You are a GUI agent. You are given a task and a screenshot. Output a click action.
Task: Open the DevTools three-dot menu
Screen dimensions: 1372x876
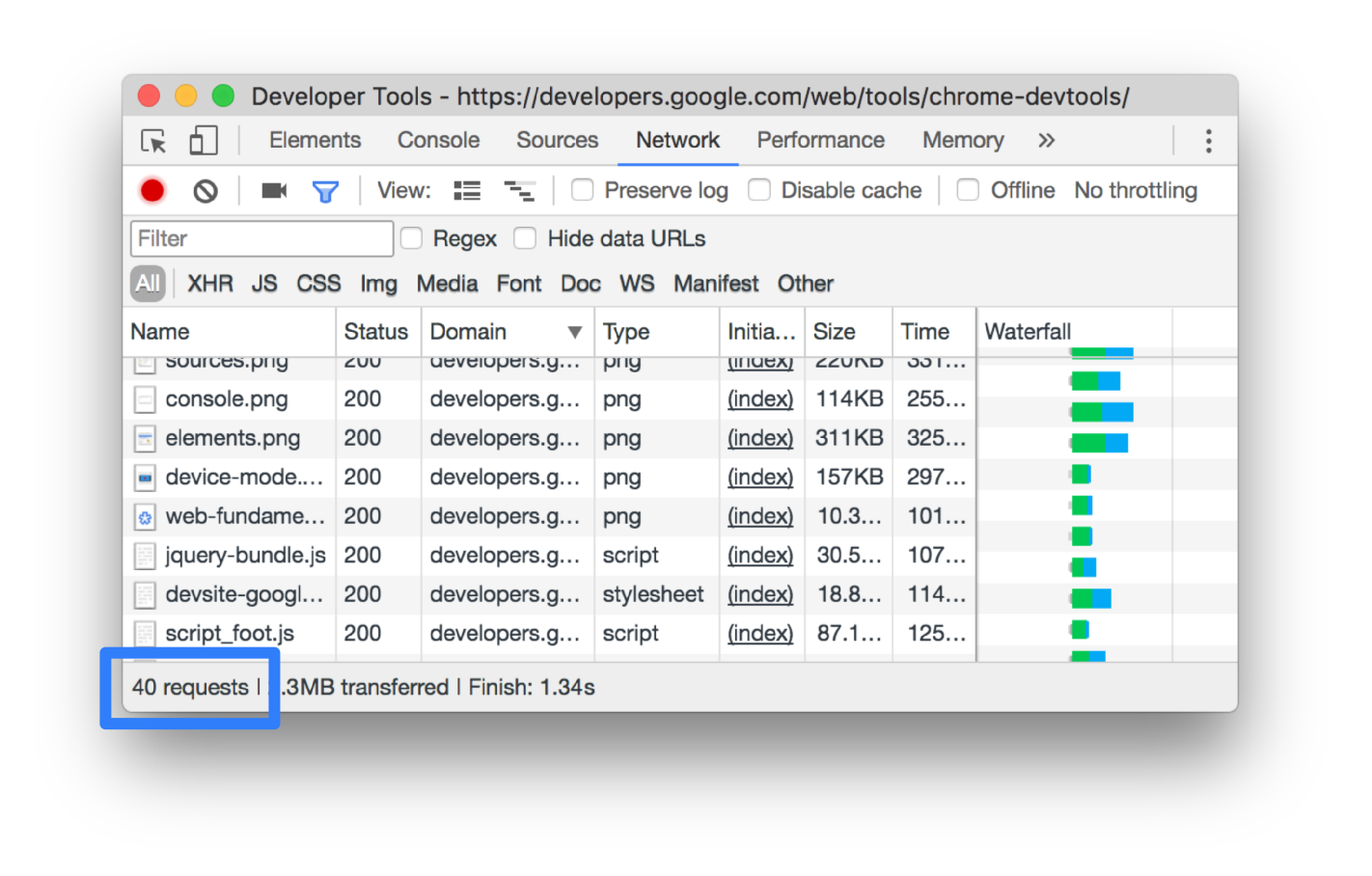point(1208,141)
